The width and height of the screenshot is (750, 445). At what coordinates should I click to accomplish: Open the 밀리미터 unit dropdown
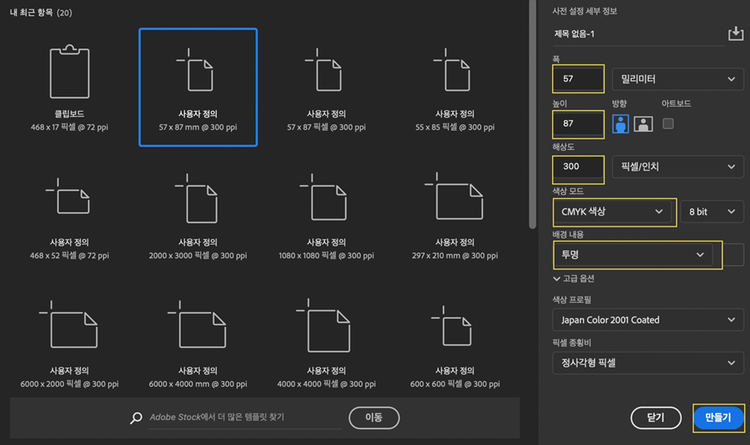click(678, 79)
